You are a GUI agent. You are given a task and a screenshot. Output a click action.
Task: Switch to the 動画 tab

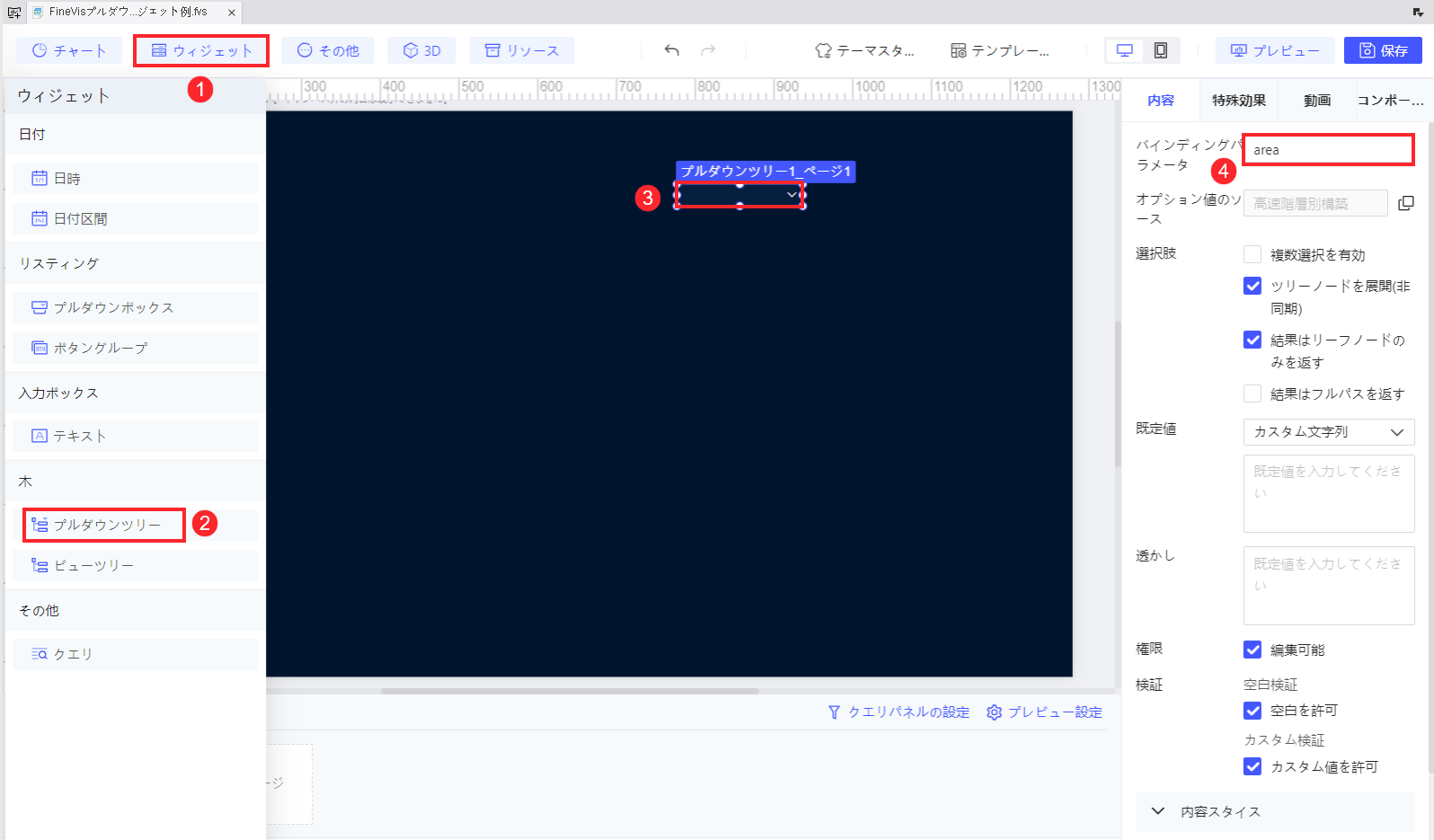coord(1317,101)
